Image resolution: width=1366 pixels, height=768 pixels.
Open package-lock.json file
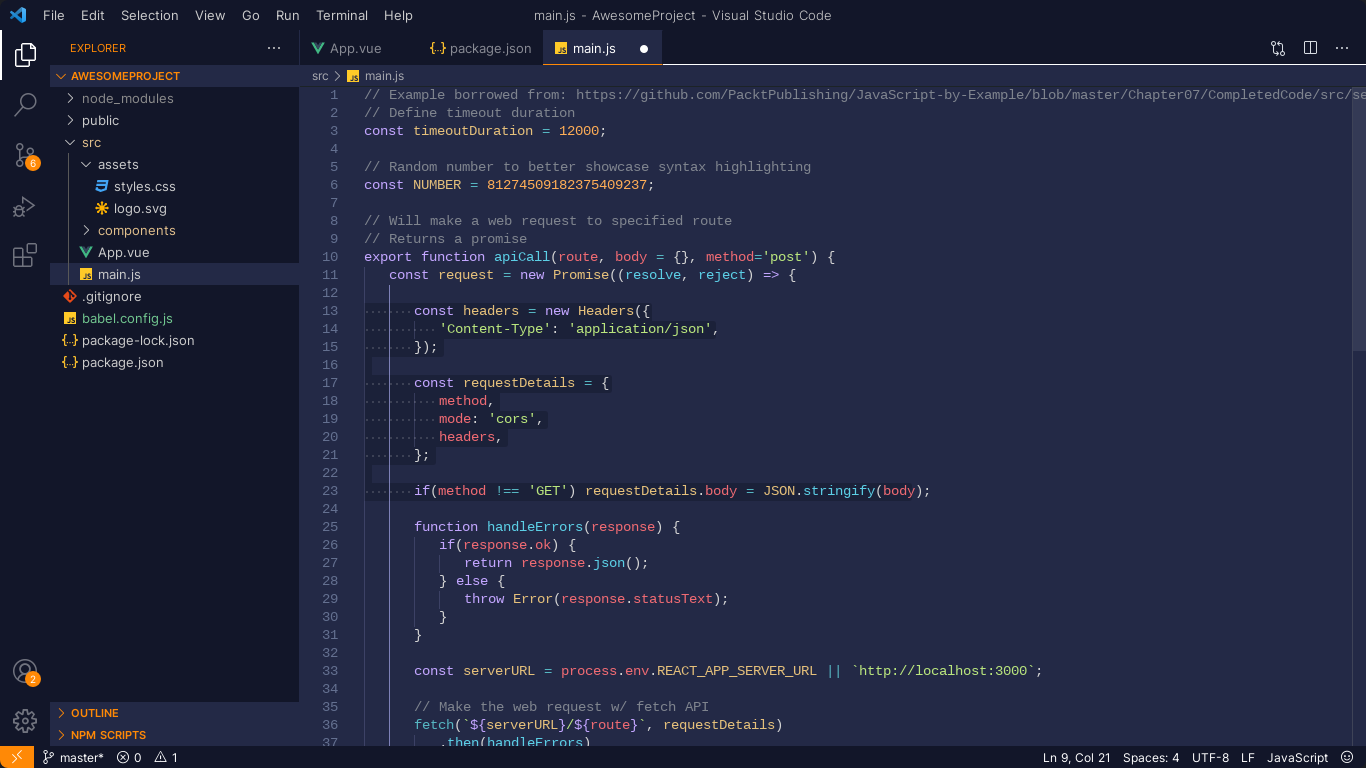point(174,340)
